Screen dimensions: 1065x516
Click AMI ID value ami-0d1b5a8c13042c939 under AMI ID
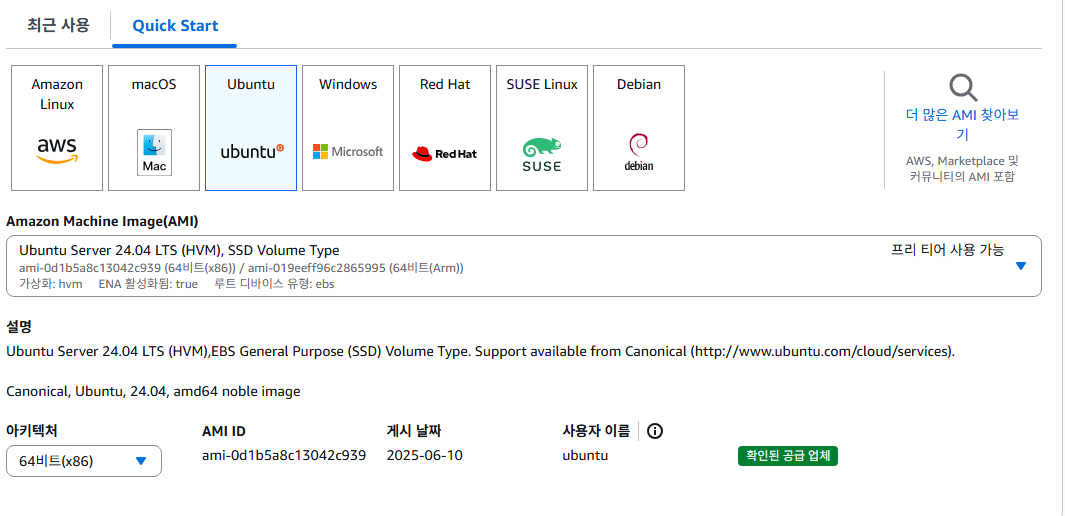[284, 455]
